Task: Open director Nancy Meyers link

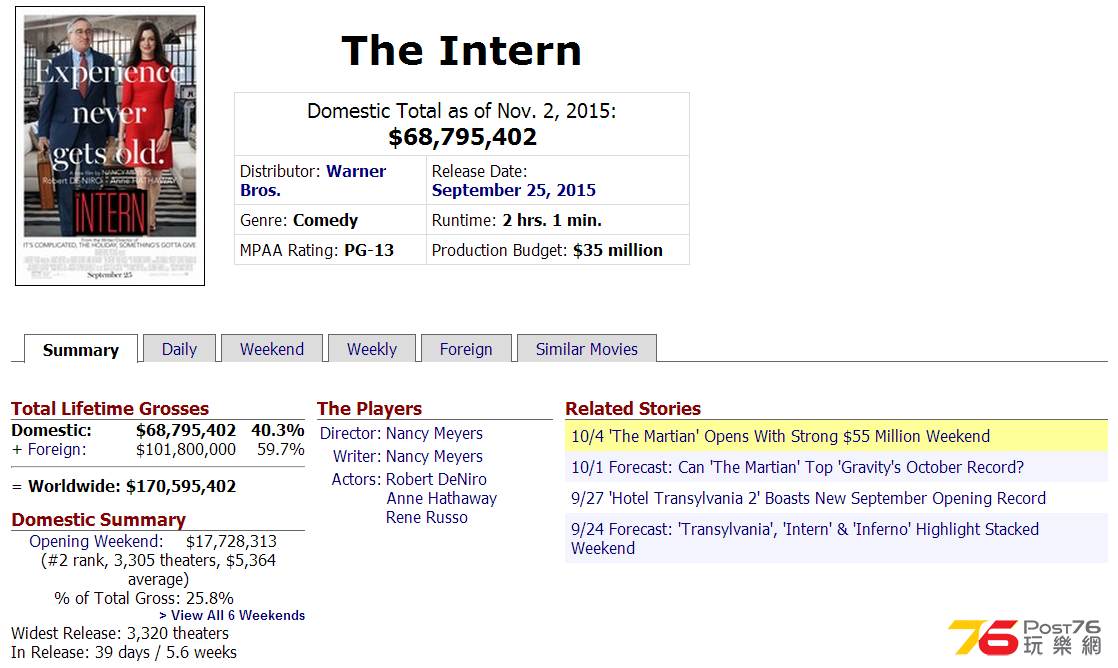Action: [x=434, y=433]
